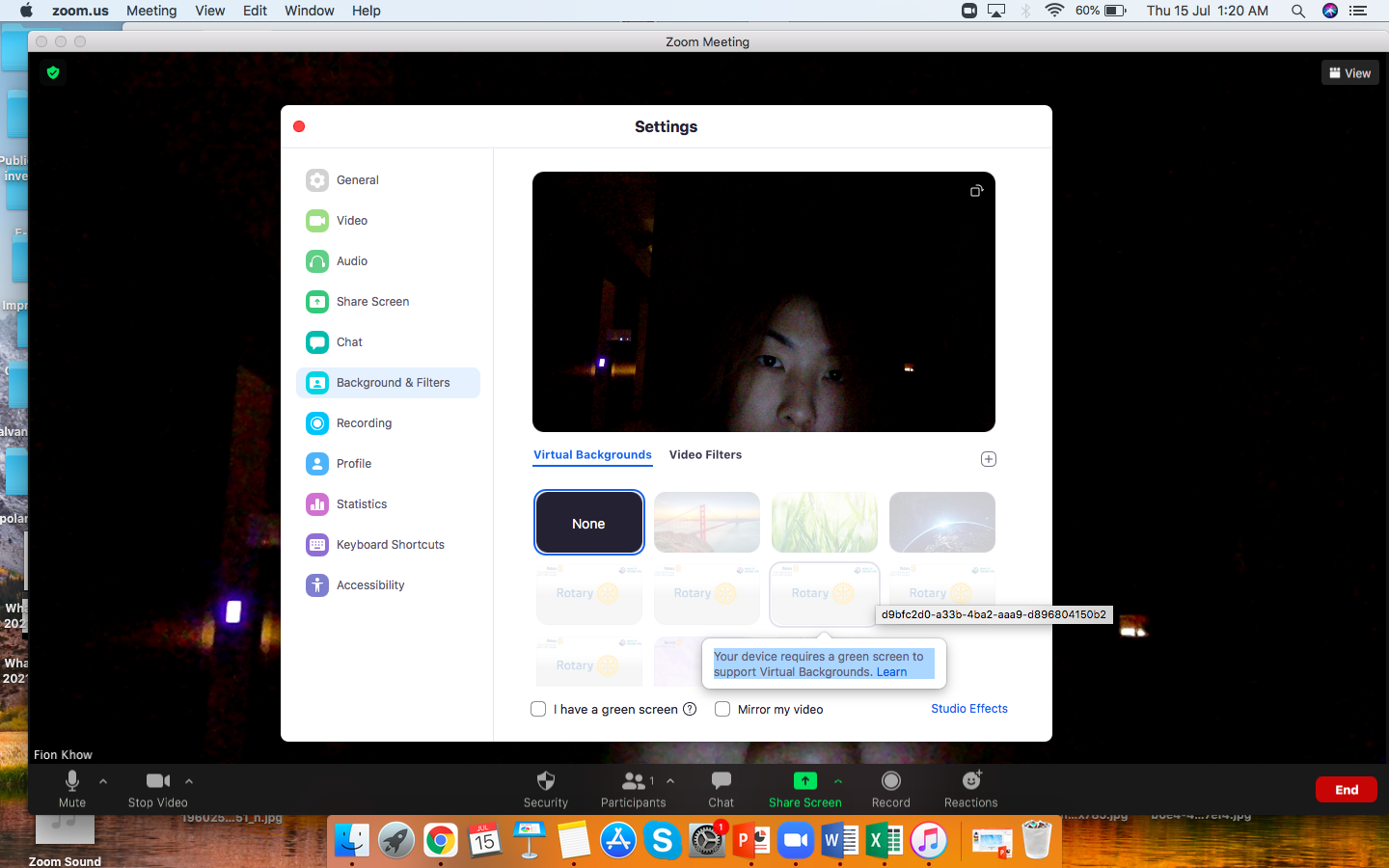Screen dimensions: 1389x868
Task: Open Share Screen settings in sidebar
Action: coord(388,302)
